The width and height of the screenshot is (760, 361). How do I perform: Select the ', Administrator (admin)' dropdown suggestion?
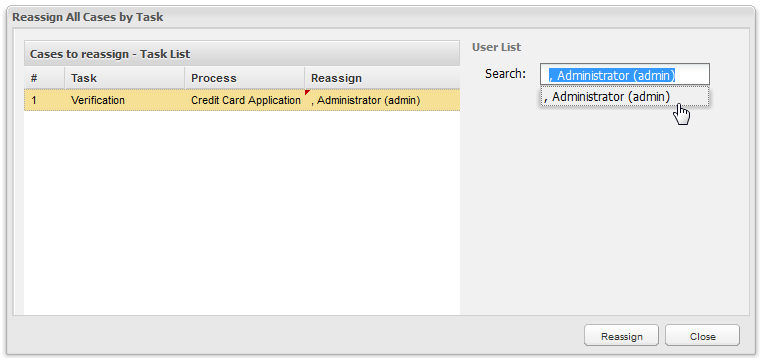[x=625, y=96]
